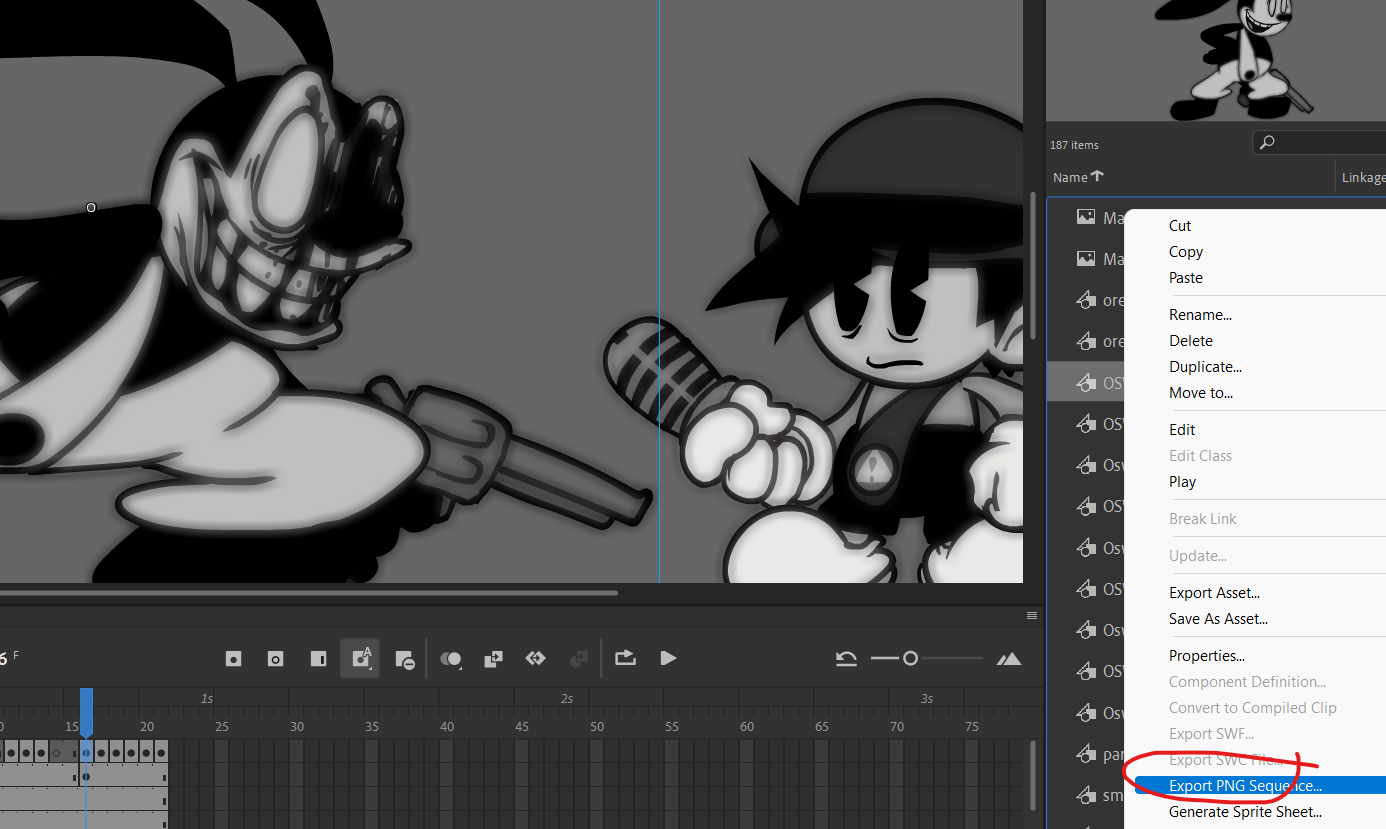Viewport: 1386px width, 829px height.
Task: Toggle the Loop playback button
Action: click(x=625, y=658)
